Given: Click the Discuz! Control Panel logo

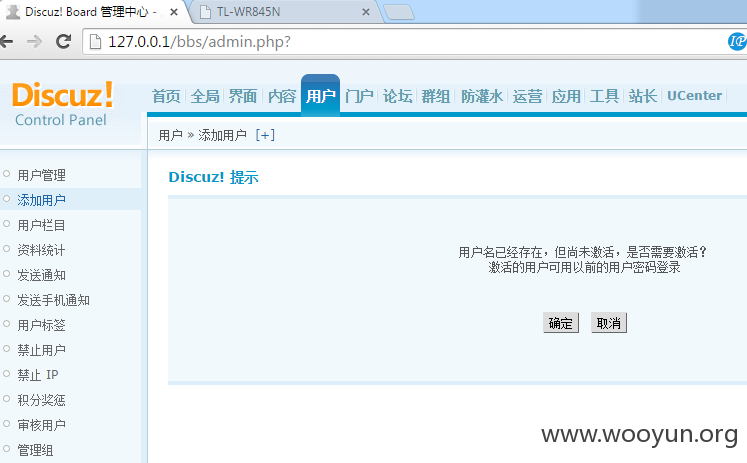Looking at the screenshot, I should click(x=62, y=103).
